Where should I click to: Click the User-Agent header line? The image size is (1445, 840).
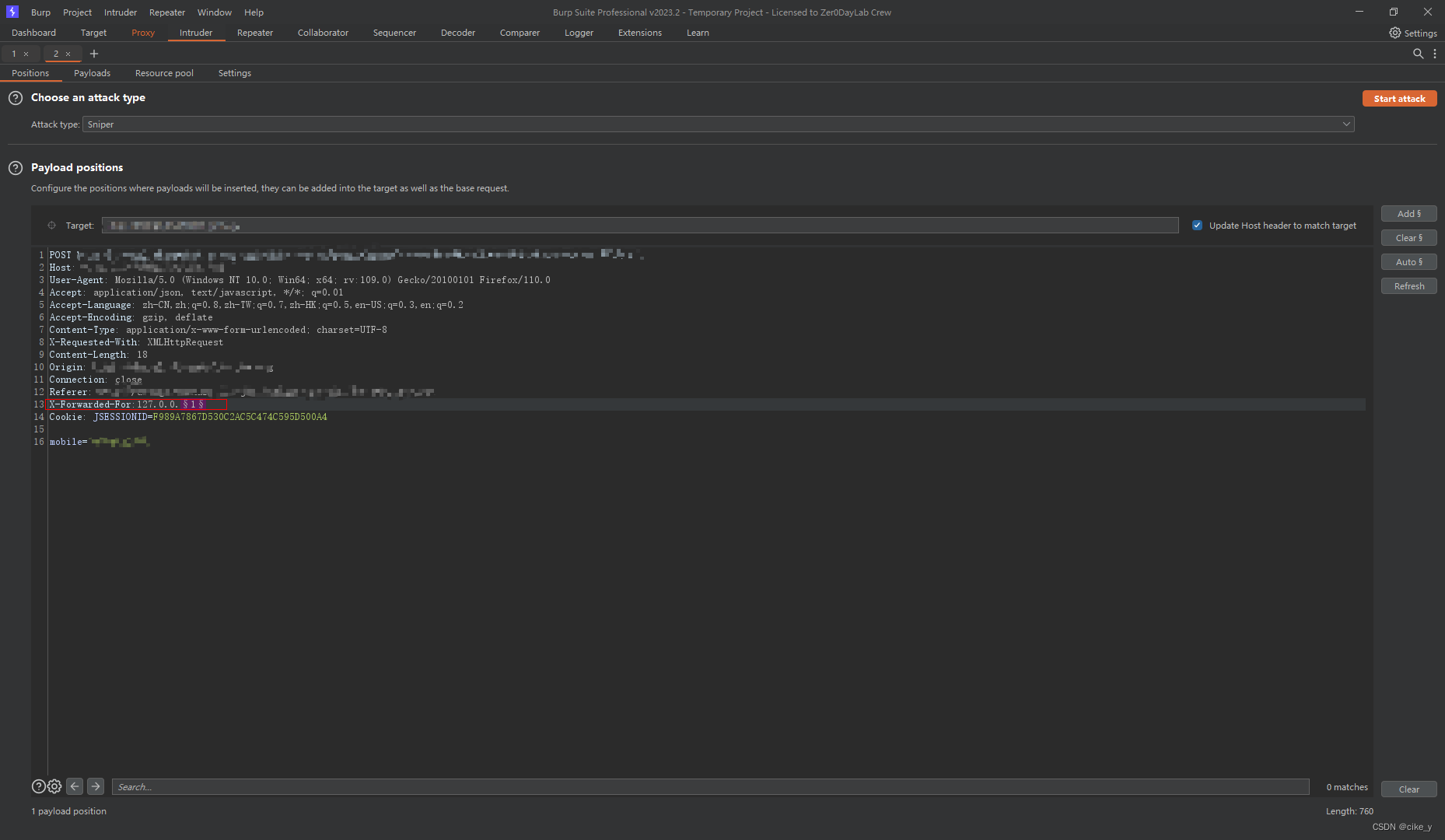click(300, 280)
